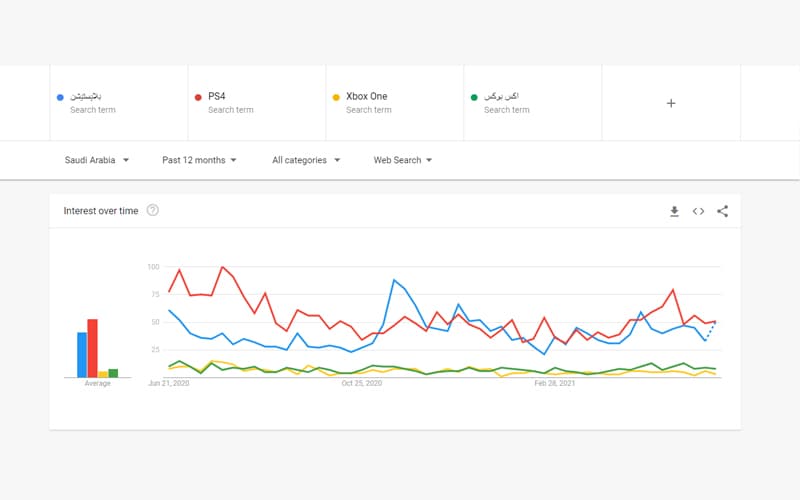Click the Oct 25, 2020 axis label
The image size is (800, 500).
point(362,383)
